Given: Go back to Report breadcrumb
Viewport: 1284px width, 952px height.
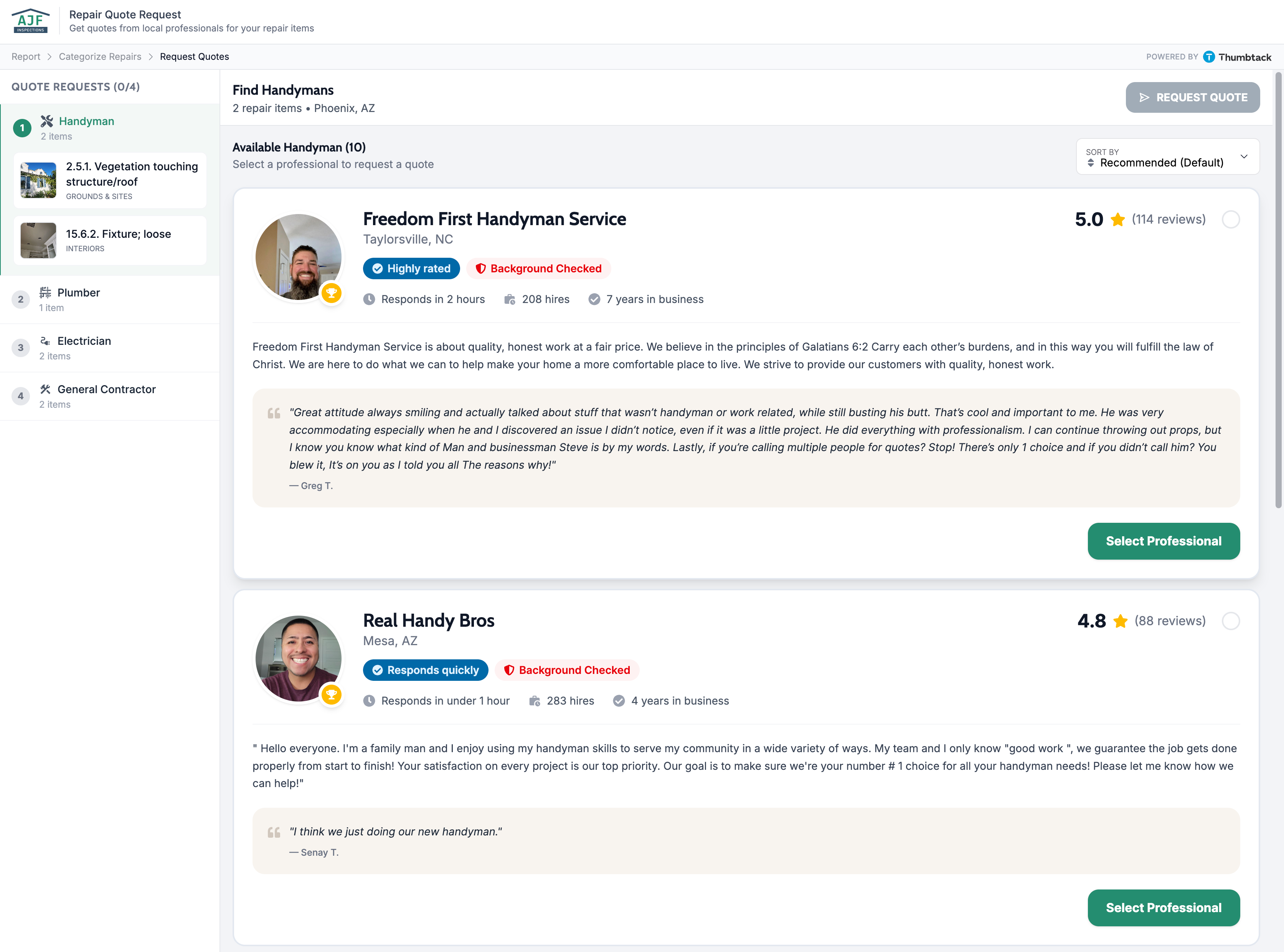Looking at the screenshot, I should pyautogui.click(x=26, y=56).
